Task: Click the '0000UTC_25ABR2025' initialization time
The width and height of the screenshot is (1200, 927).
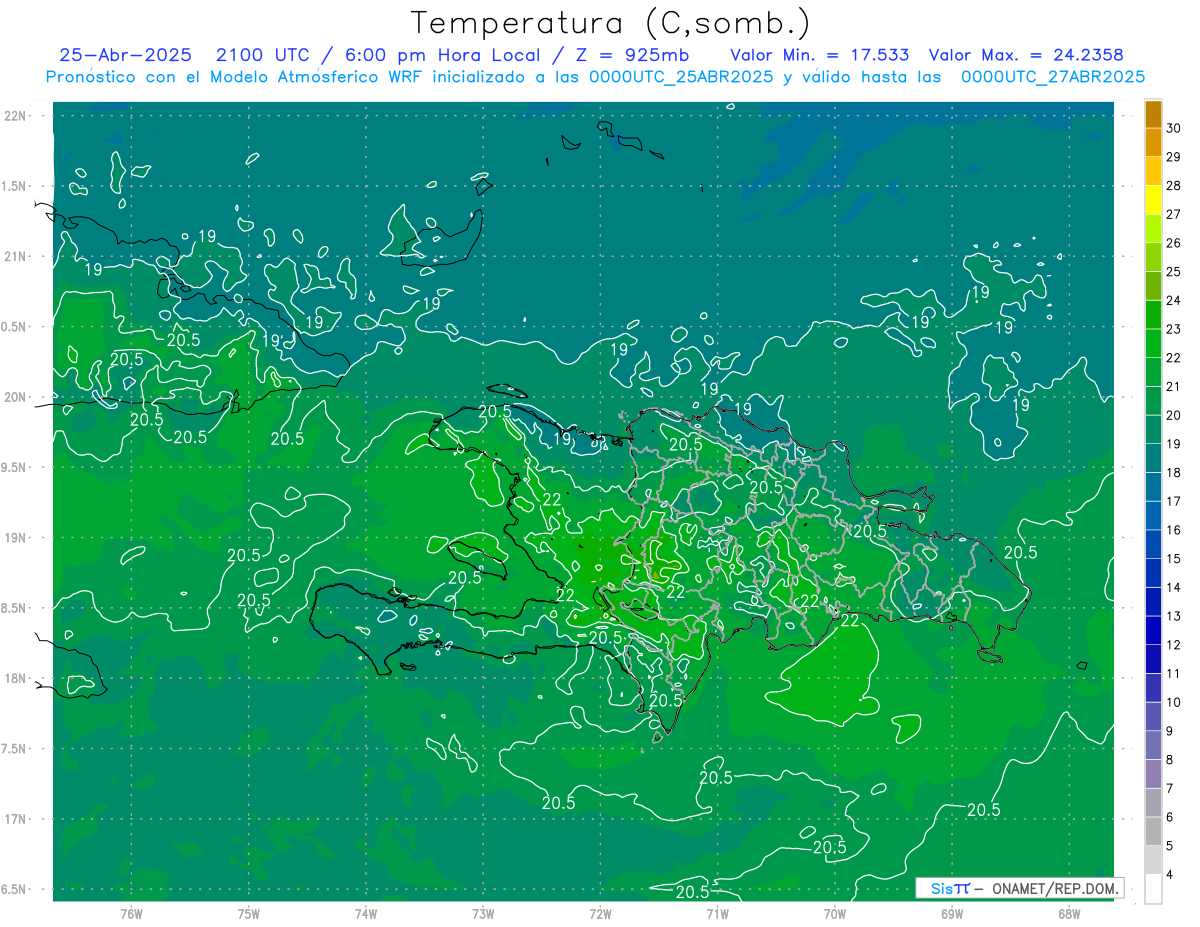Action: tap(680, 77)
